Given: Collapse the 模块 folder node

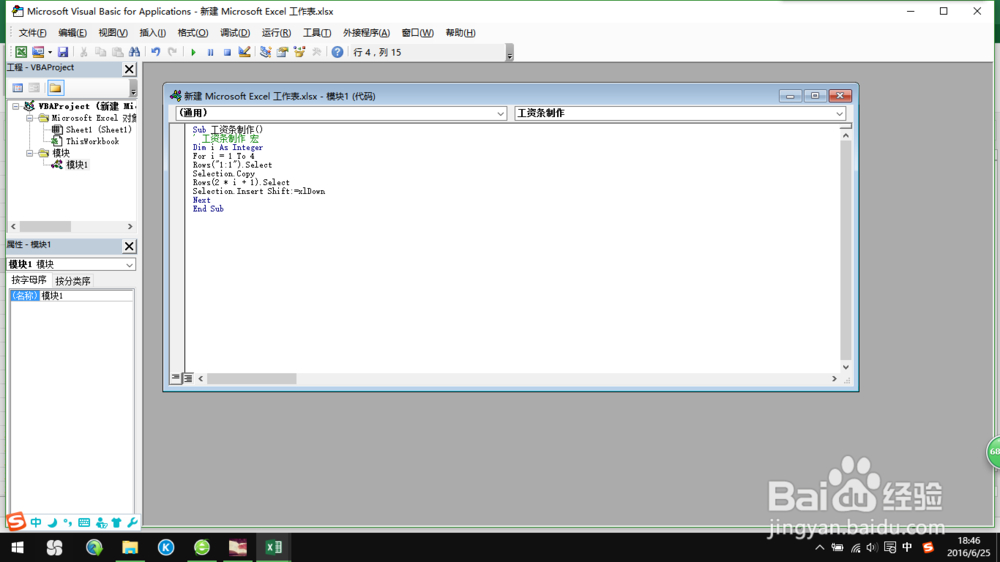Looking at the screenshot, I should tap(29, 153).
